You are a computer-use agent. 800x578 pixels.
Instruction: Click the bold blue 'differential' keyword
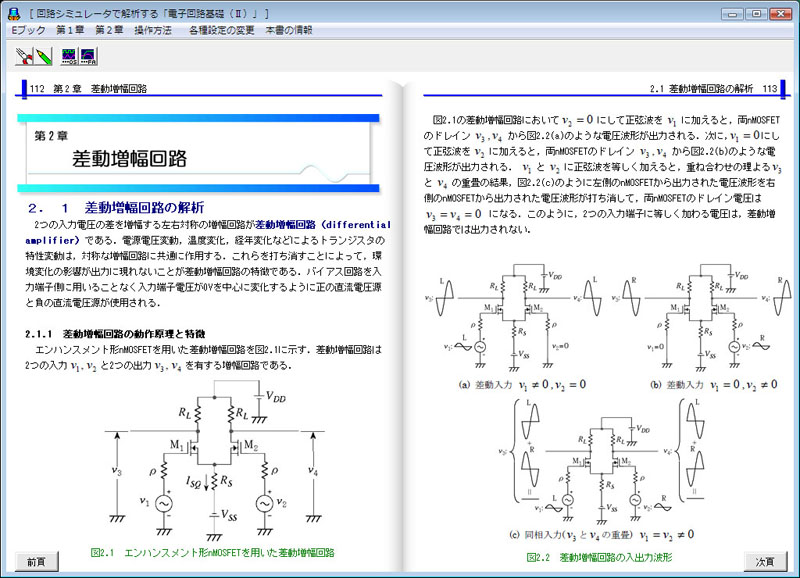click(358, 224)
